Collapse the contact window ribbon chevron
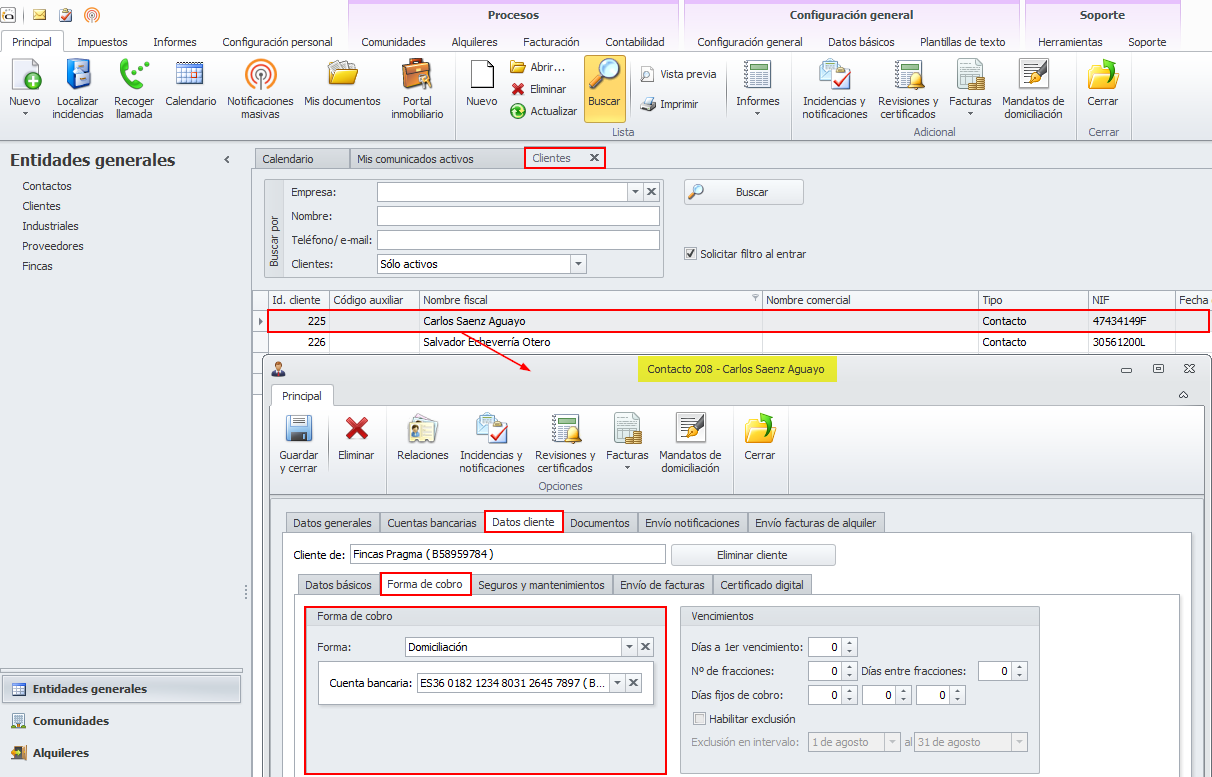The height and width of the screenshot is (777, 1212). (1184, 395)
